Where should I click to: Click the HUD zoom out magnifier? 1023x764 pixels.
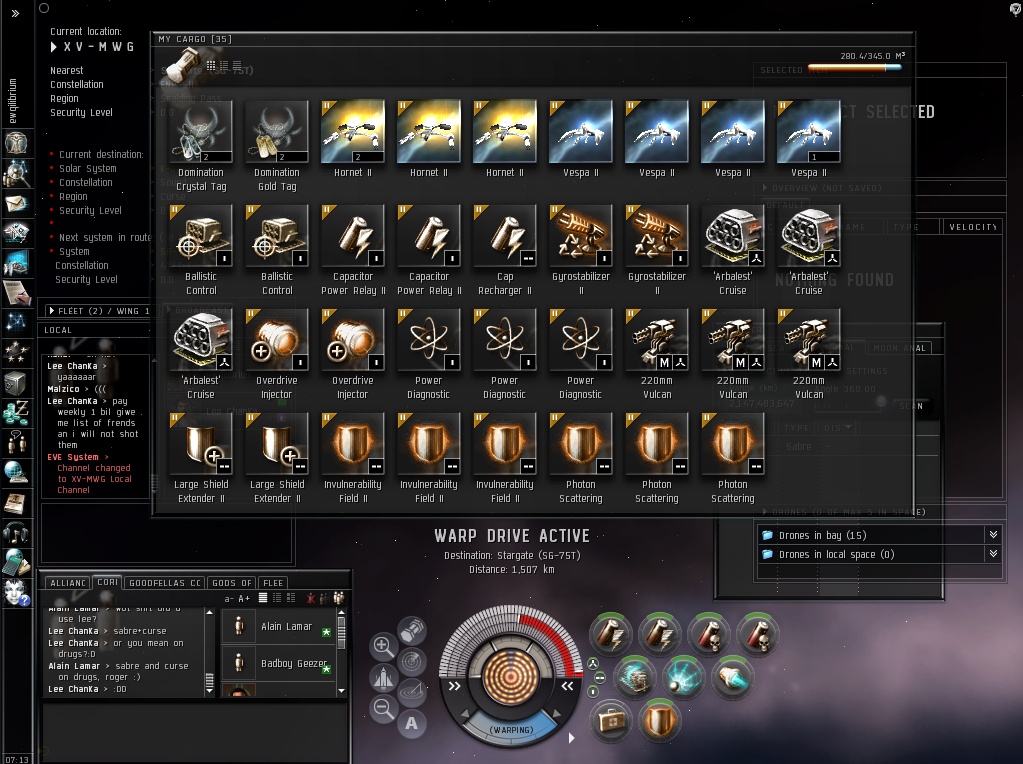click(x=384, y=709)
